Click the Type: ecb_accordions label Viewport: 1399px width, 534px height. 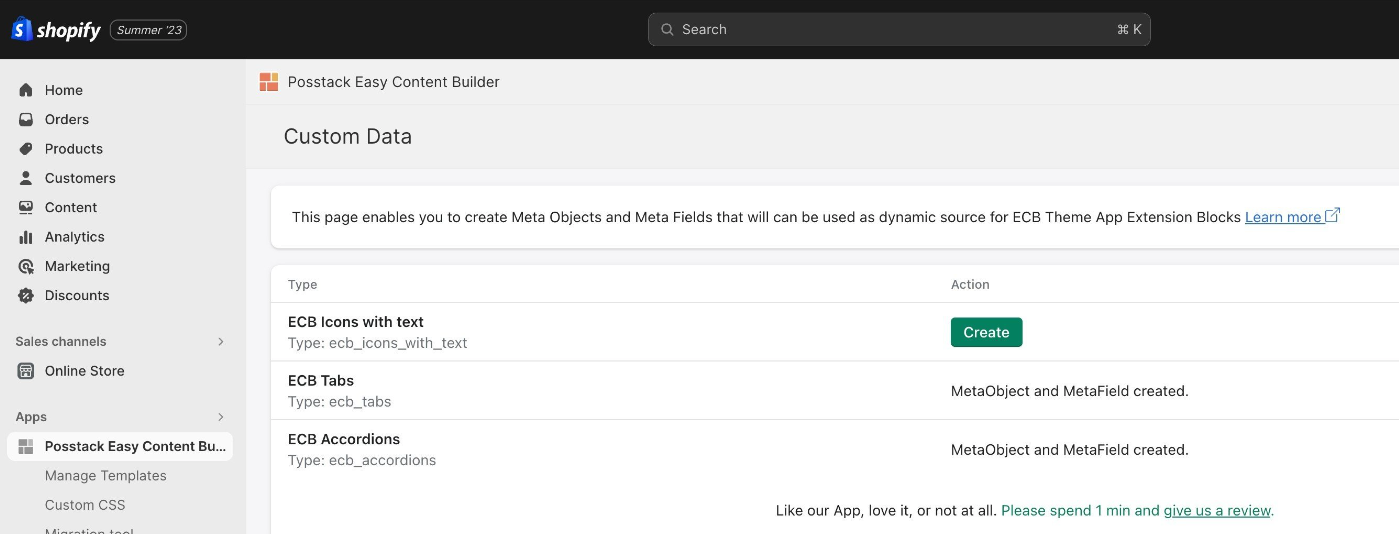click(x=362, y=461)
